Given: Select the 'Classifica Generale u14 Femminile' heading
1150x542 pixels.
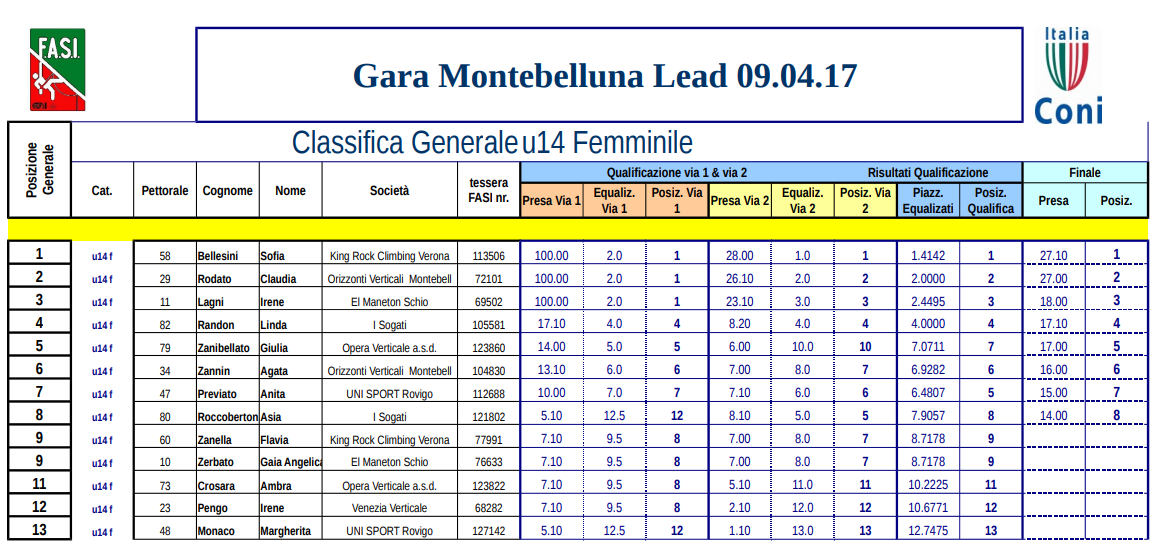Looking at the screenshot, I should coord(492,142).
